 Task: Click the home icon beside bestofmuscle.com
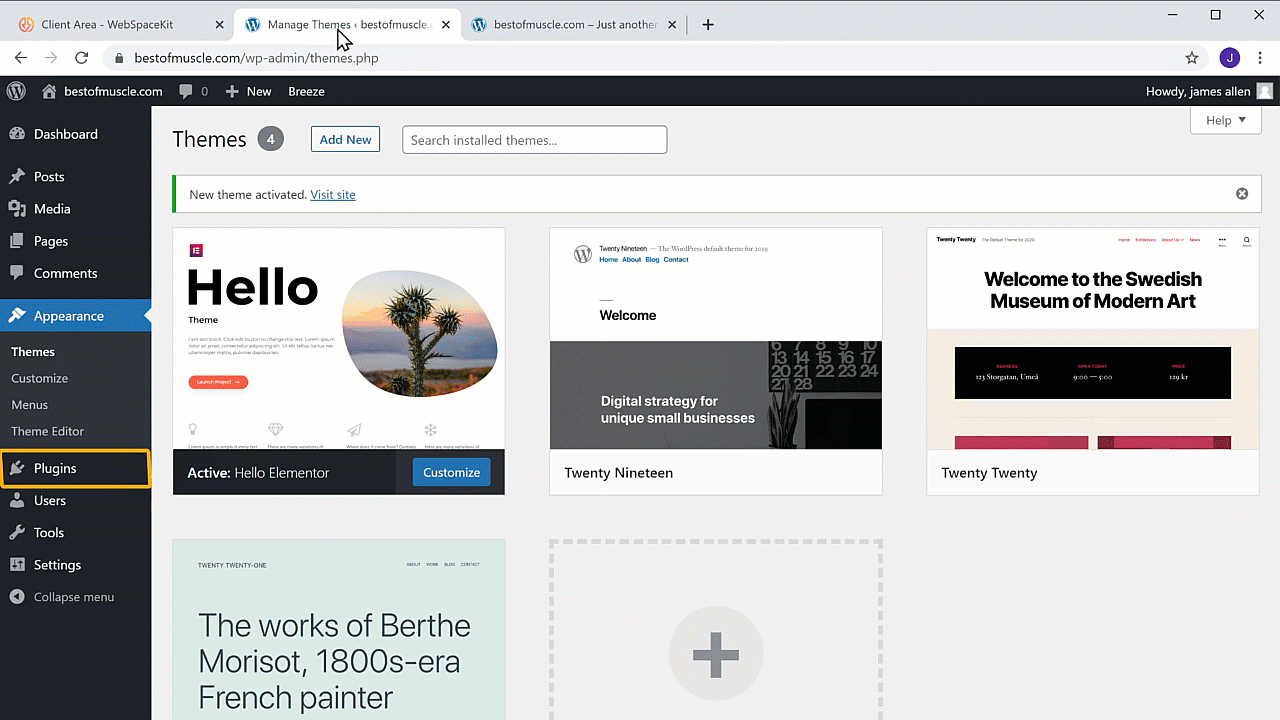(x=49, y=91)
